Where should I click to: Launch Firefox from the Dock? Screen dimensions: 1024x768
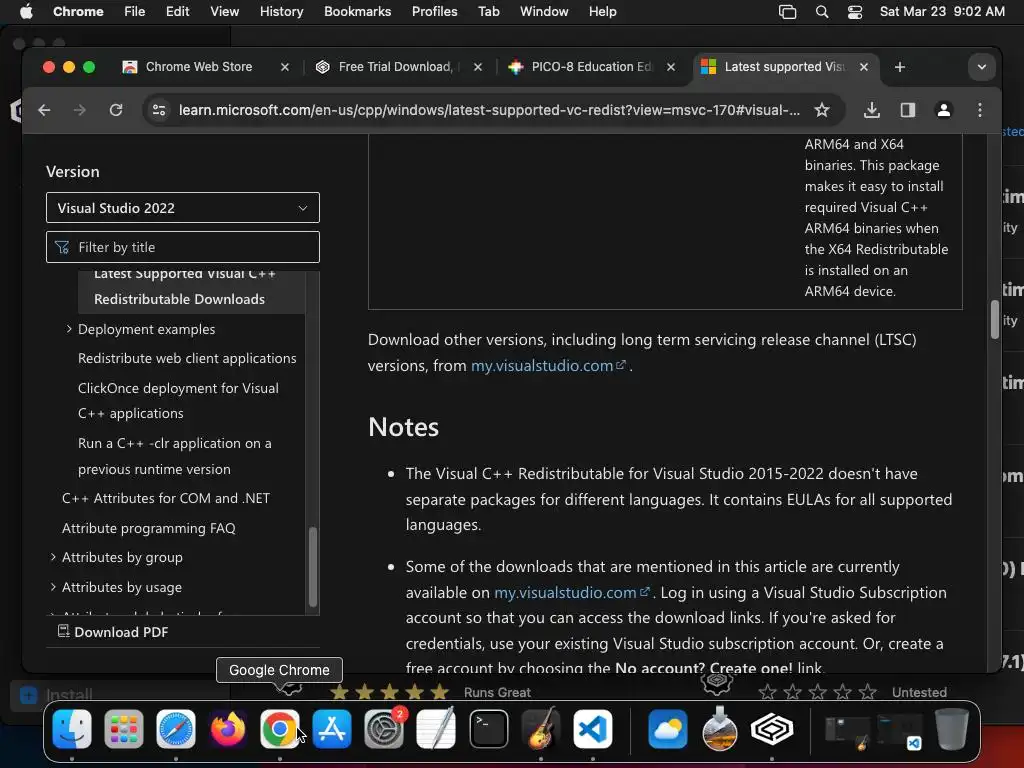pyautogui.click(x=227, y=729)
